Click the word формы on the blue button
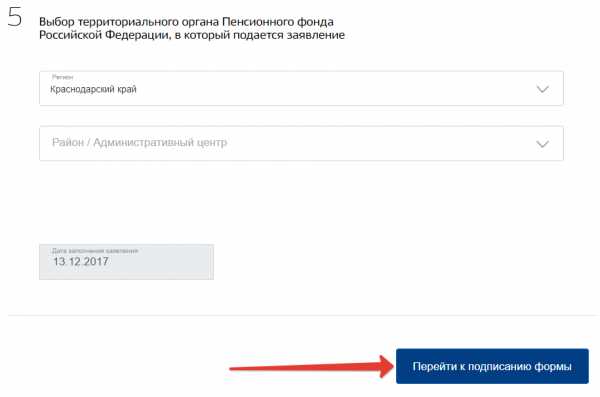The width and height of the screenshot is (600, 397). tap(553, 367)
